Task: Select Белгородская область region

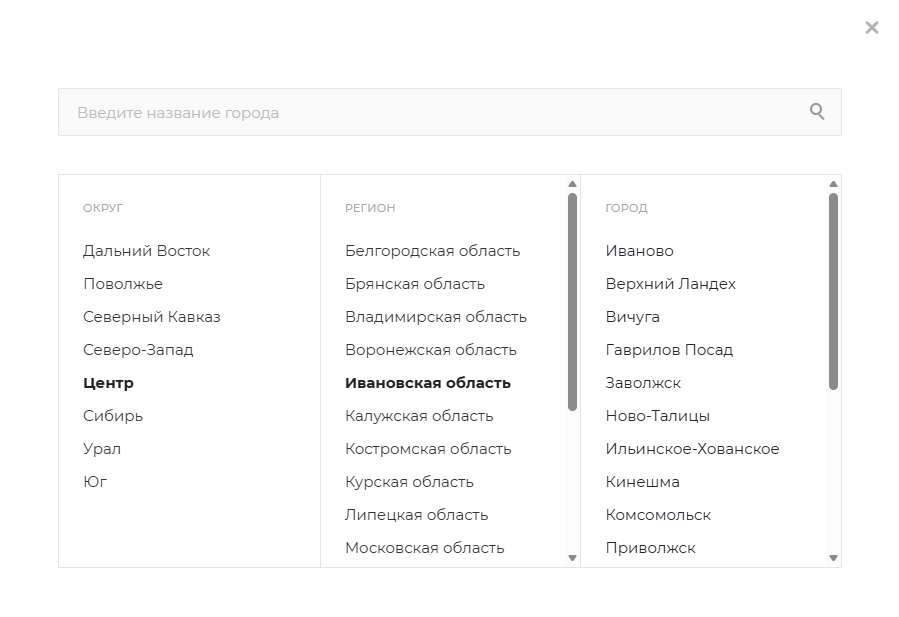Action: click(432, 251)
